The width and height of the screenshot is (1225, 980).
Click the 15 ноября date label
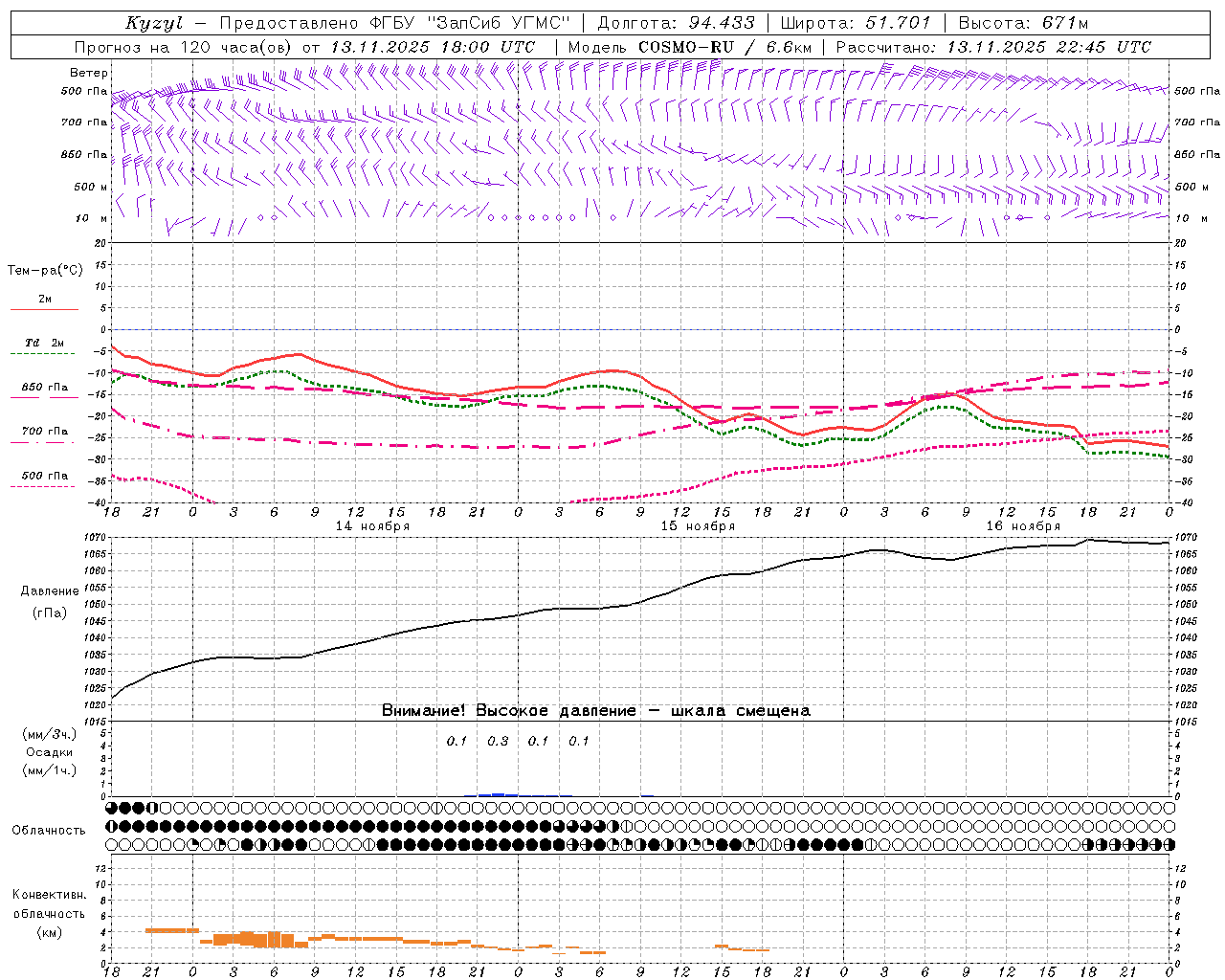click(698, 526)
